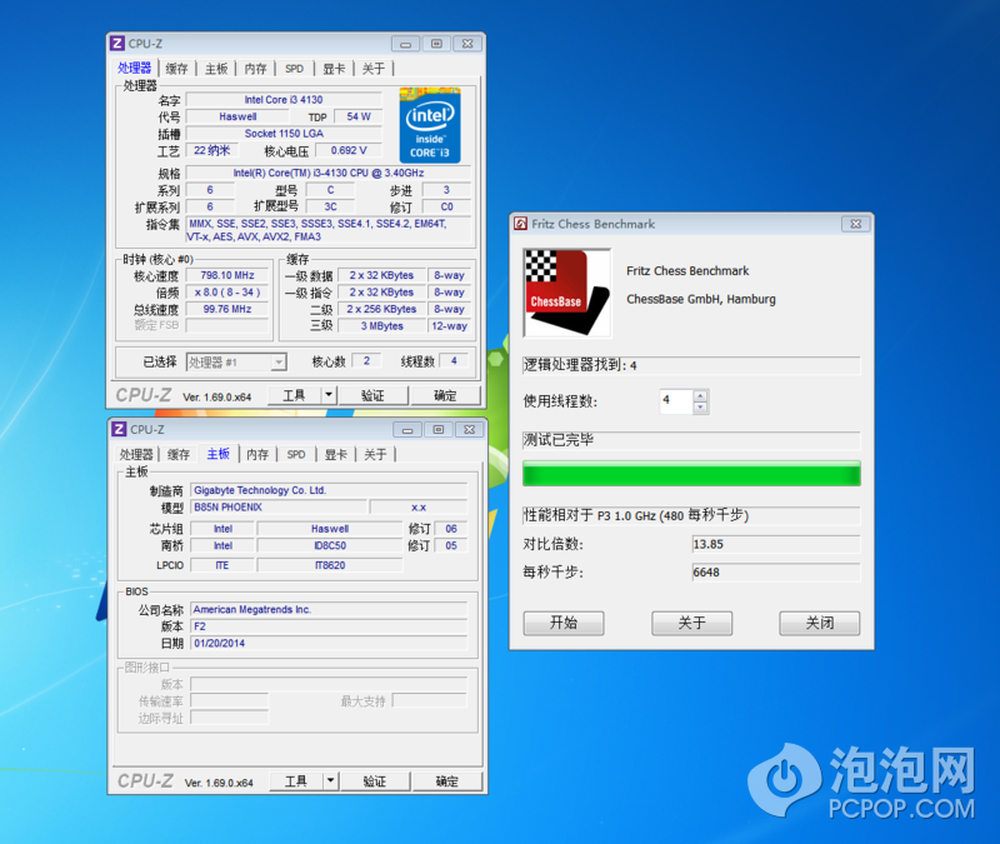Increase thread count with the up arrow

click(x=700, y=396)
